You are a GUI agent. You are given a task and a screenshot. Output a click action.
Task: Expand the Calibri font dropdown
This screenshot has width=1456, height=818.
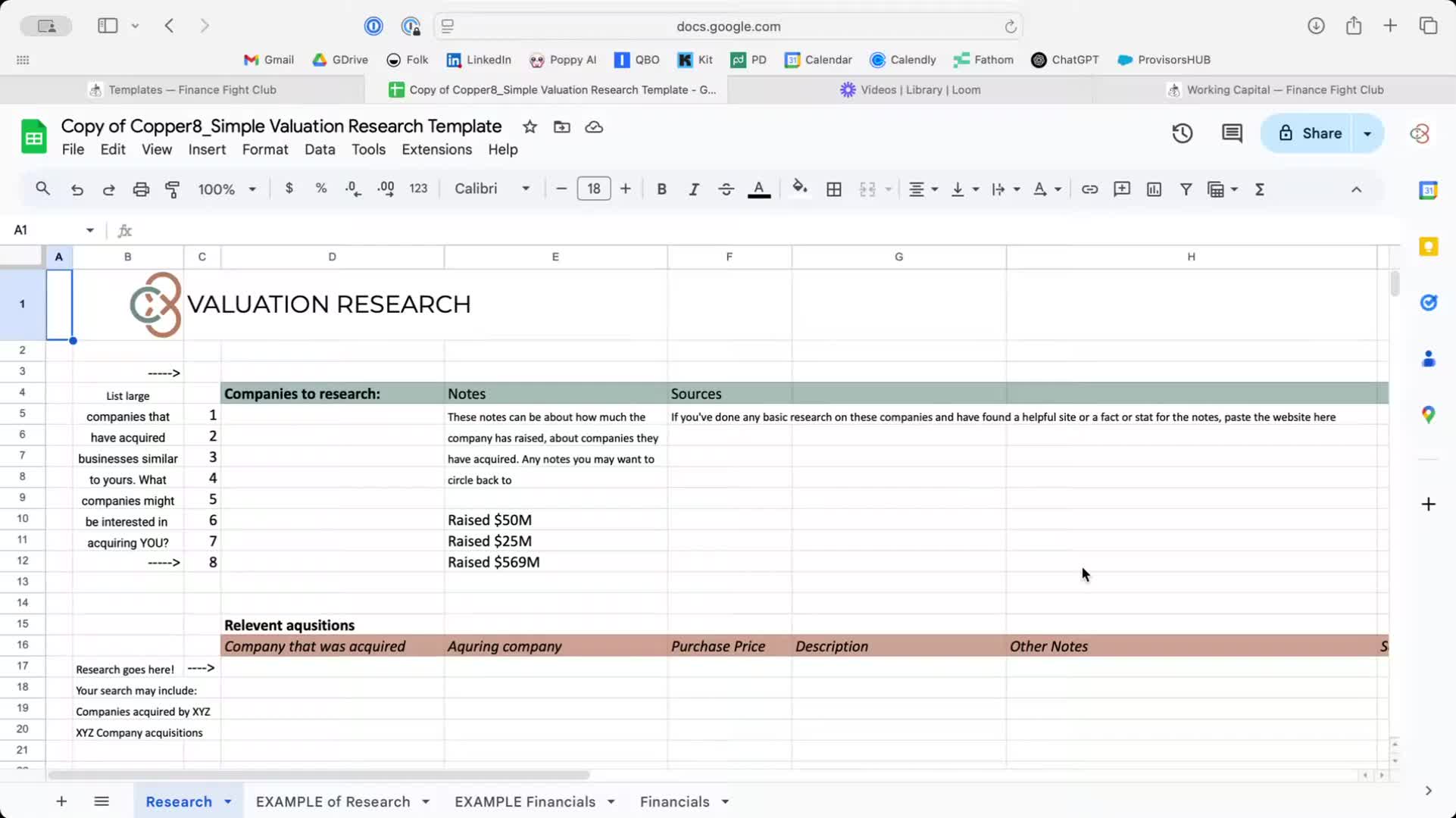pos(492,189)
